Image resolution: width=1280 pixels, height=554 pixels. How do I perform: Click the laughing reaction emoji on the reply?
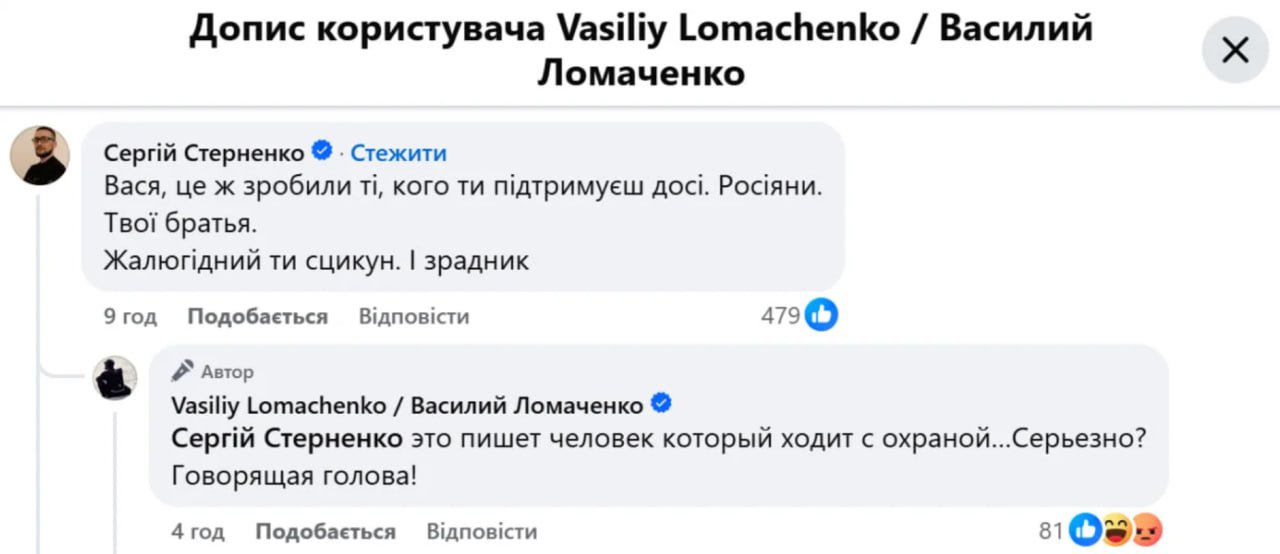(1116, 531)
